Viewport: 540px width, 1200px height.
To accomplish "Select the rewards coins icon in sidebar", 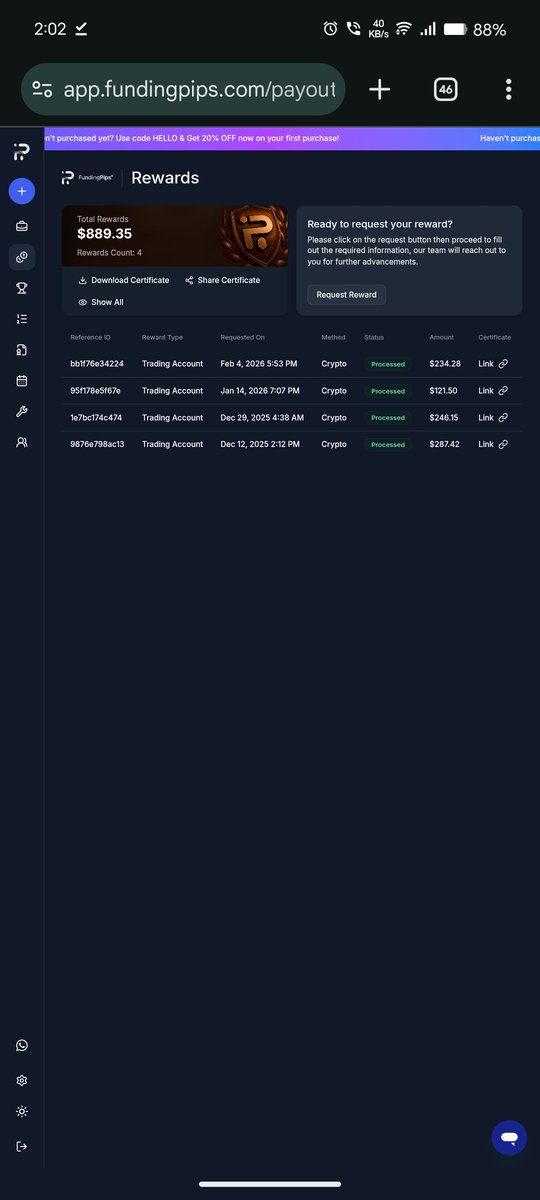I will click(x=22, y=257).
